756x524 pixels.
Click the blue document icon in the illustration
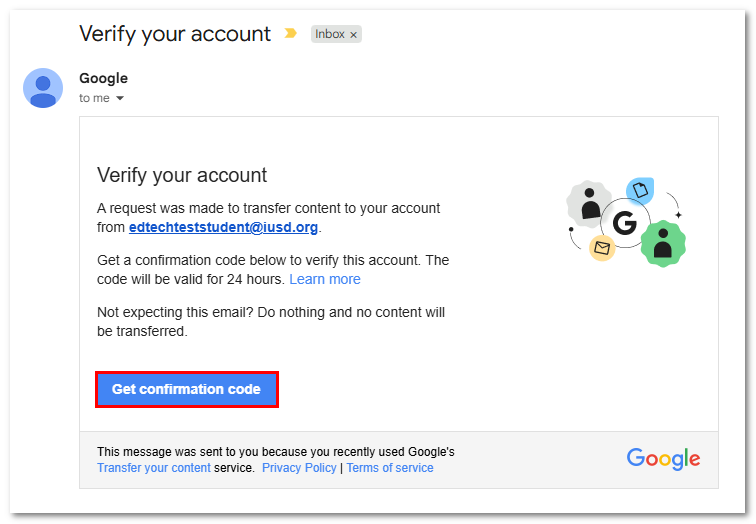(x=640, y=190)
